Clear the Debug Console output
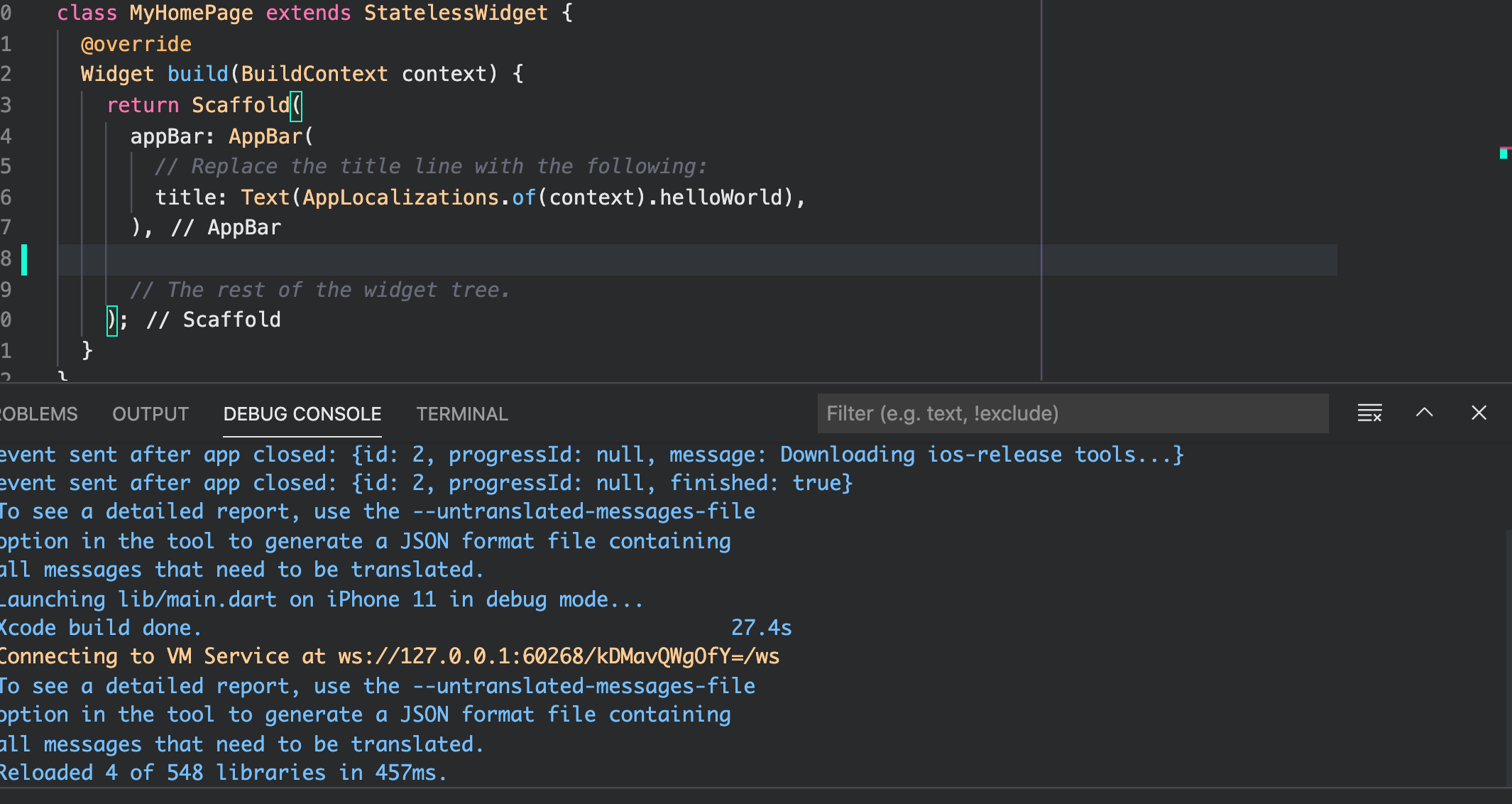 tap(1369, 413)
